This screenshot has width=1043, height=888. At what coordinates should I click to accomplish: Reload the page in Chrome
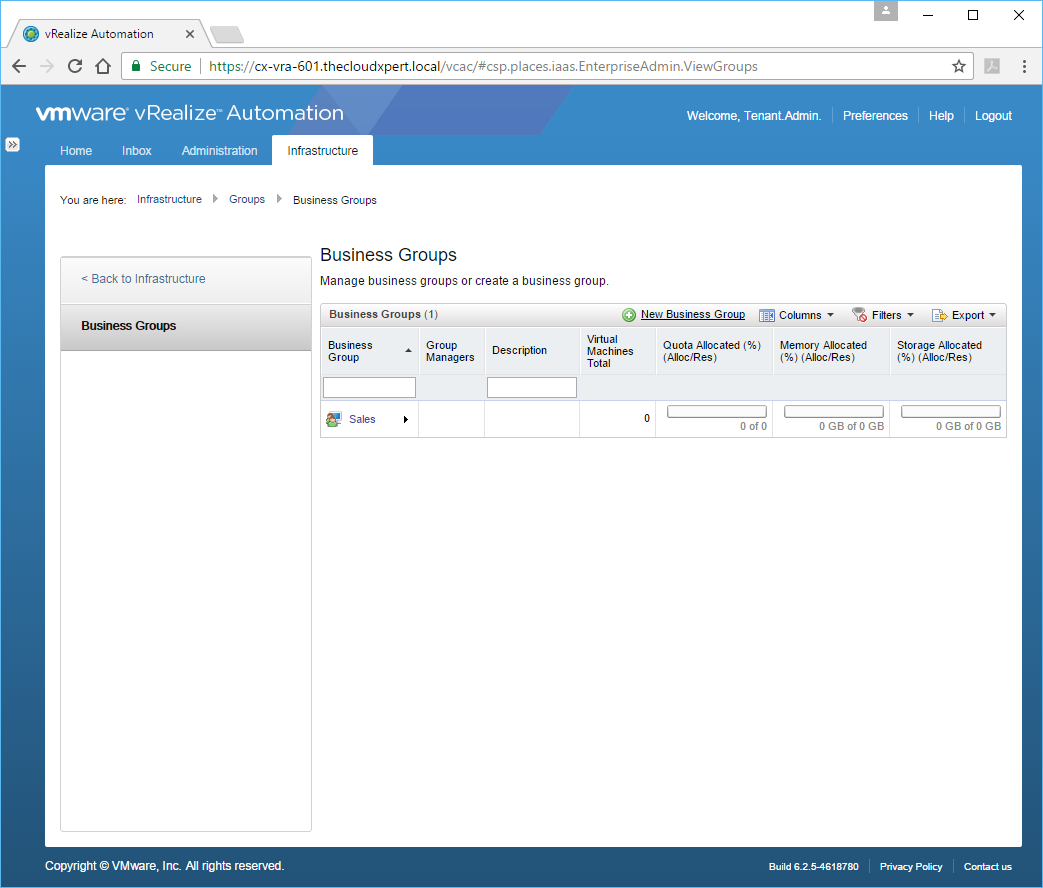[74, 66]
